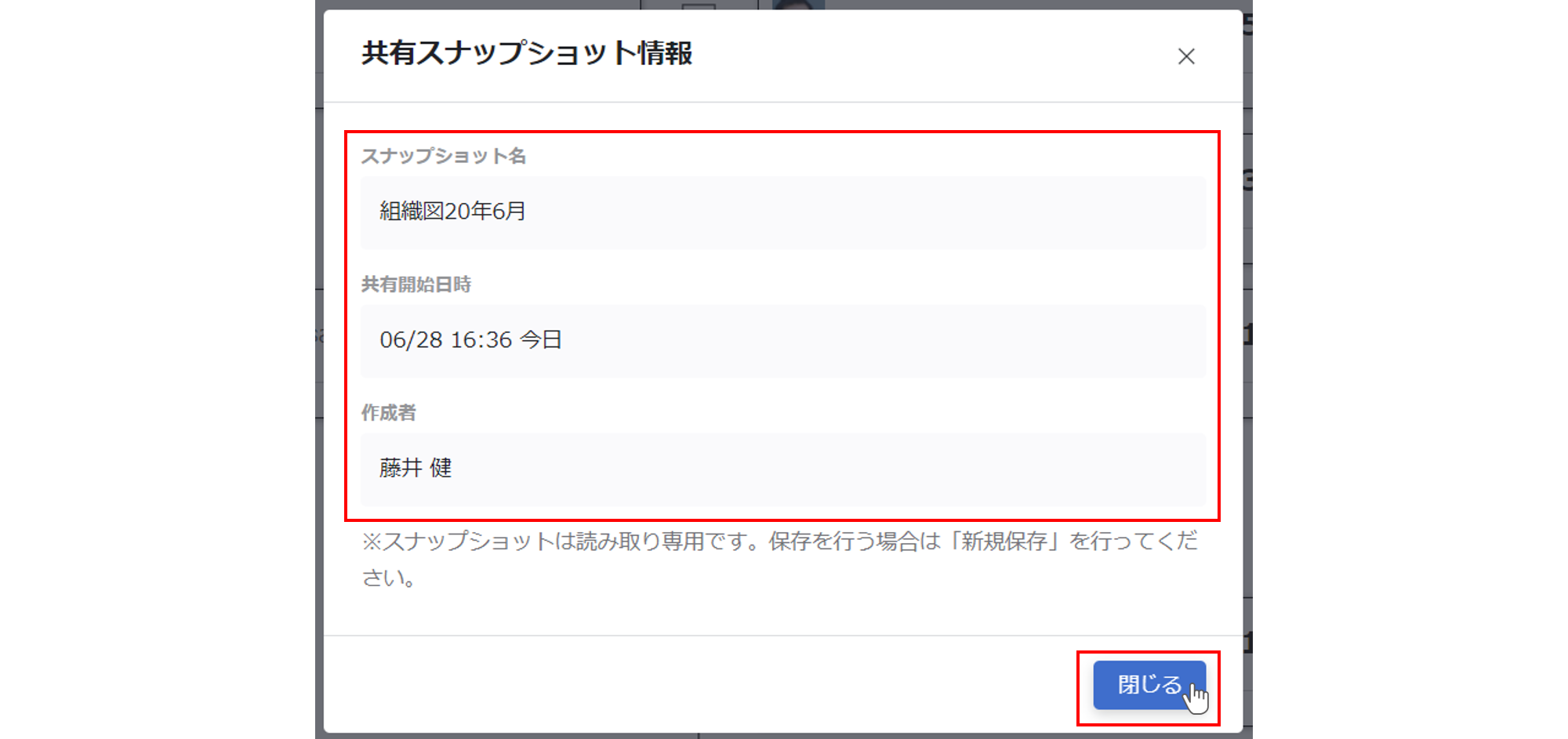The width and height of the screenshot is (1568, 739).
Task: Click the blue 閉じる button
Action: point(1149,685)
